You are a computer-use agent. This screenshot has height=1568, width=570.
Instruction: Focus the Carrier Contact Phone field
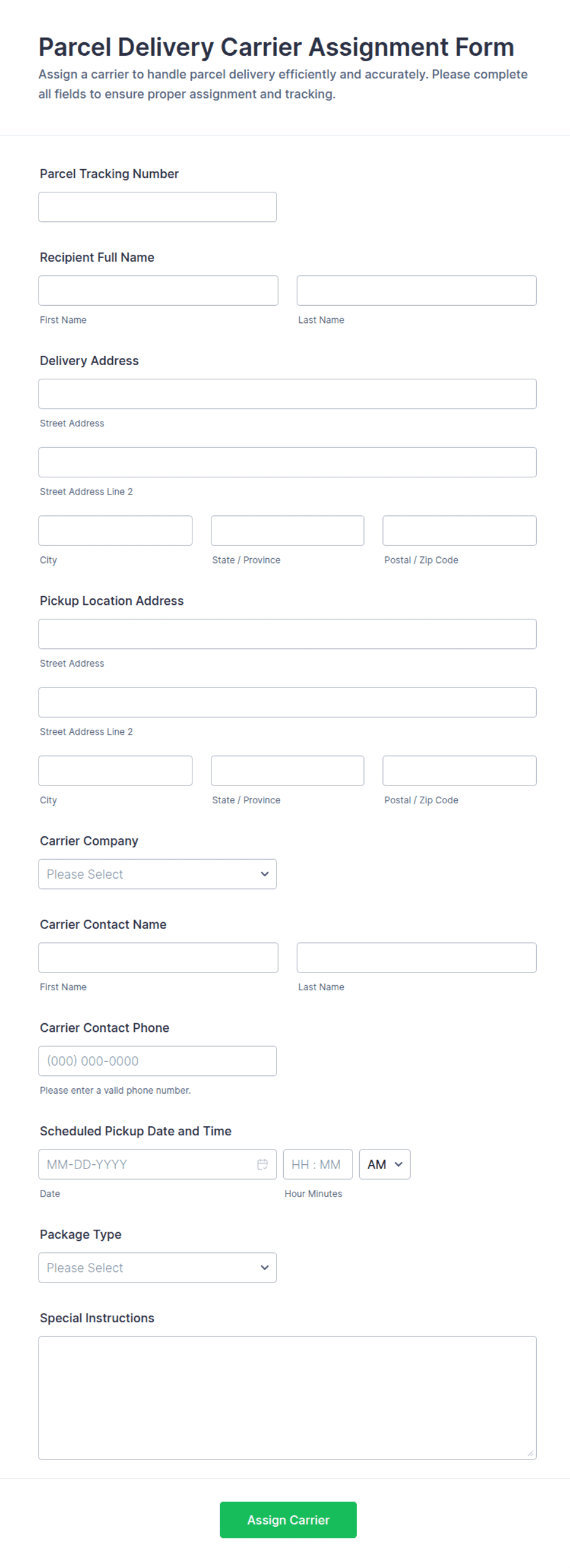[x=158, y=1061]
